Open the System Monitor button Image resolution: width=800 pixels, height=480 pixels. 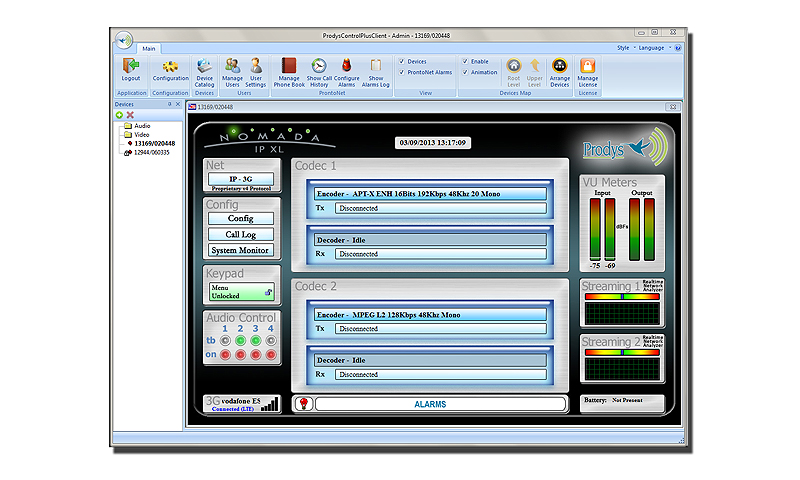[240, 250]
